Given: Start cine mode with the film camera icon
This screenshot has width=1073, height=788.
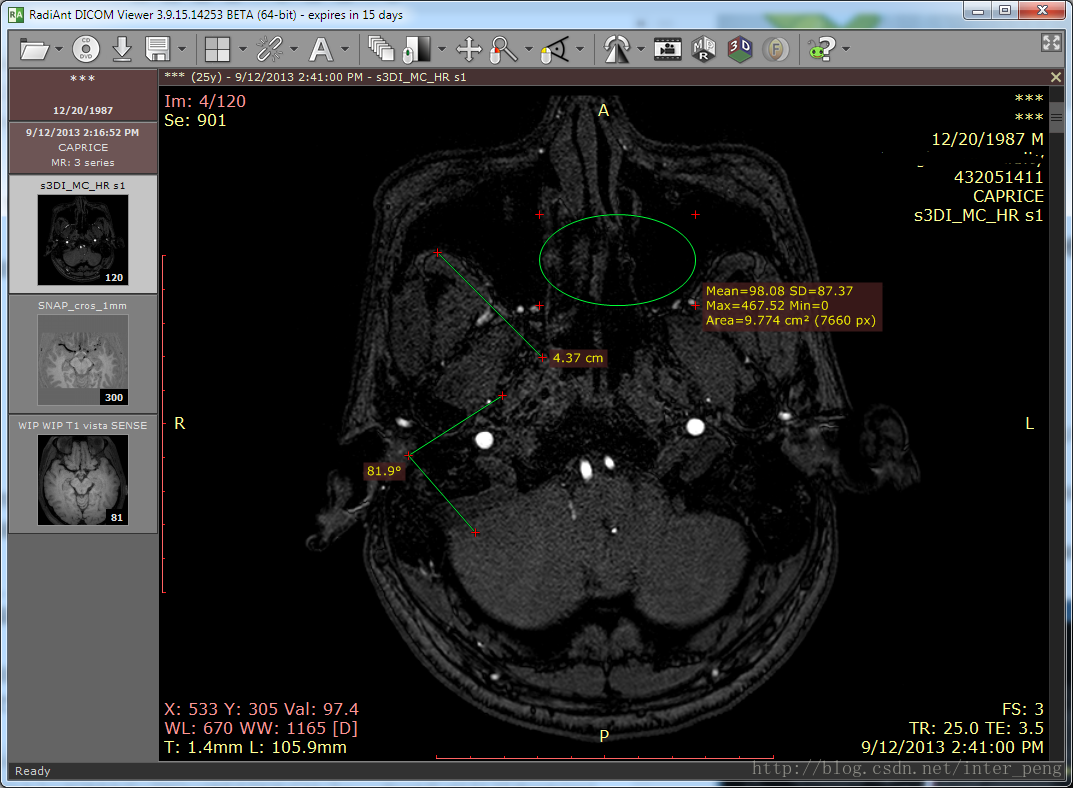Looking at the screenshot, I should coord(667,49).
